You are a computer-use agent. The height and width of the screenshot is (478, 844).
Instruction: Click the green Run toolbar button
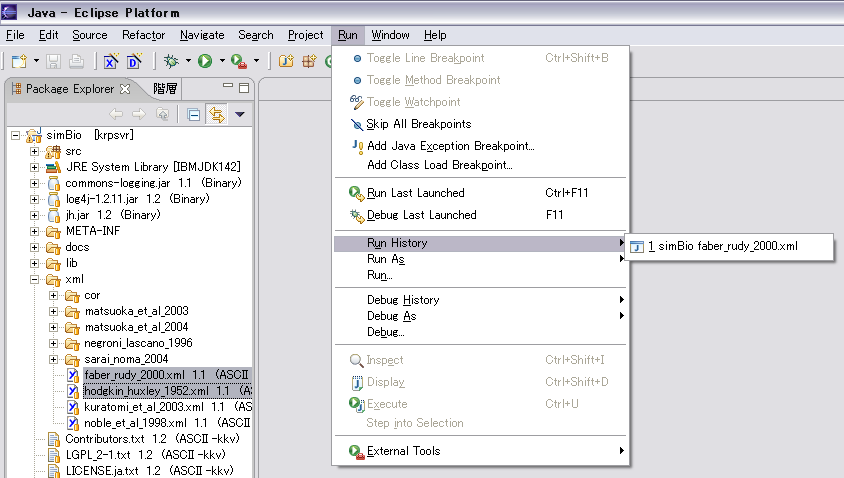204,61
